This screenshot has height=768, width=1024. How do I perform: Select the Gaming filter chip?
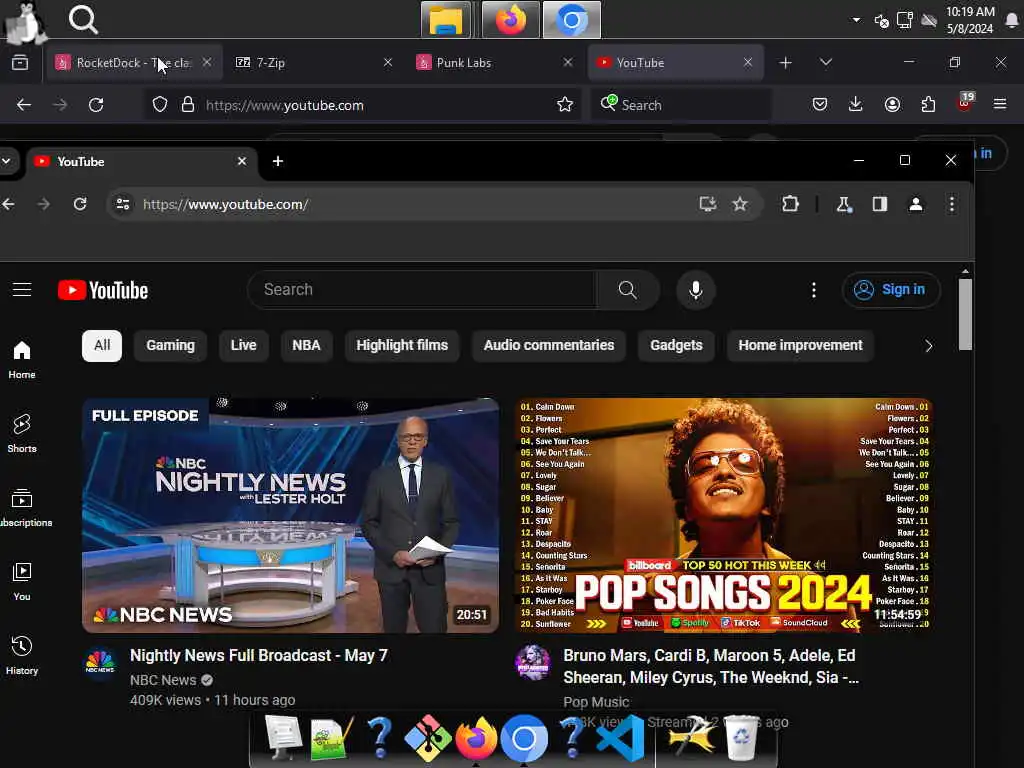tap(170, 345)
